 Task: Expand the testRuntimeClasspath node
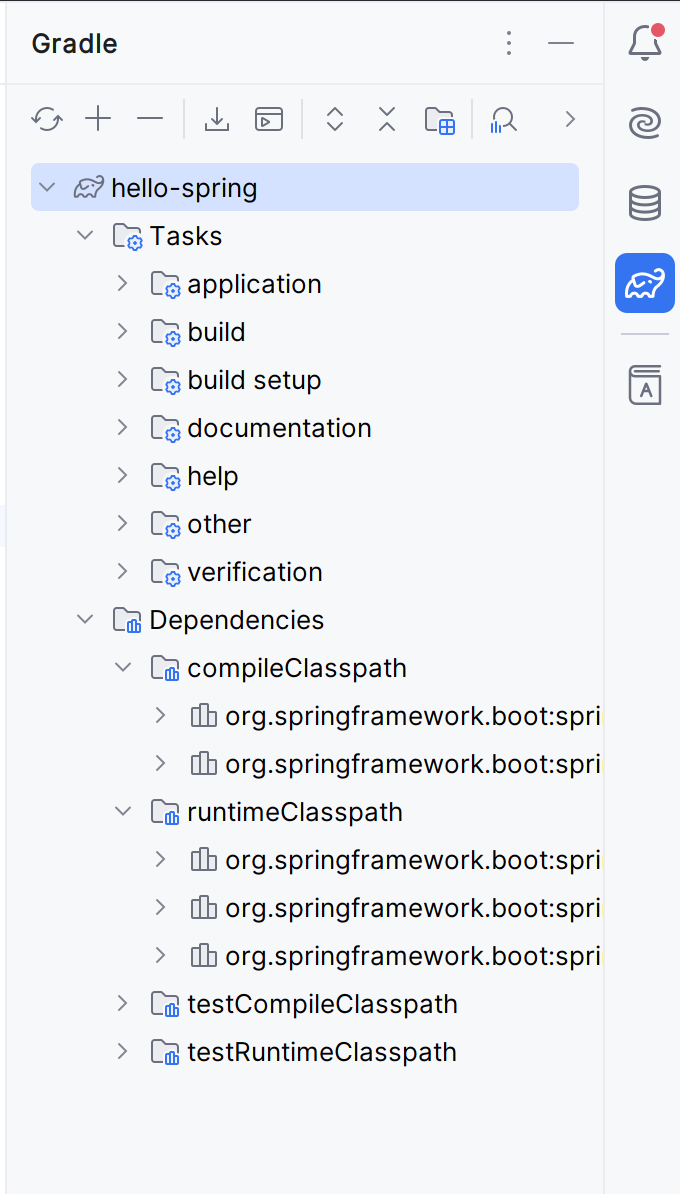click(123, 1052)
